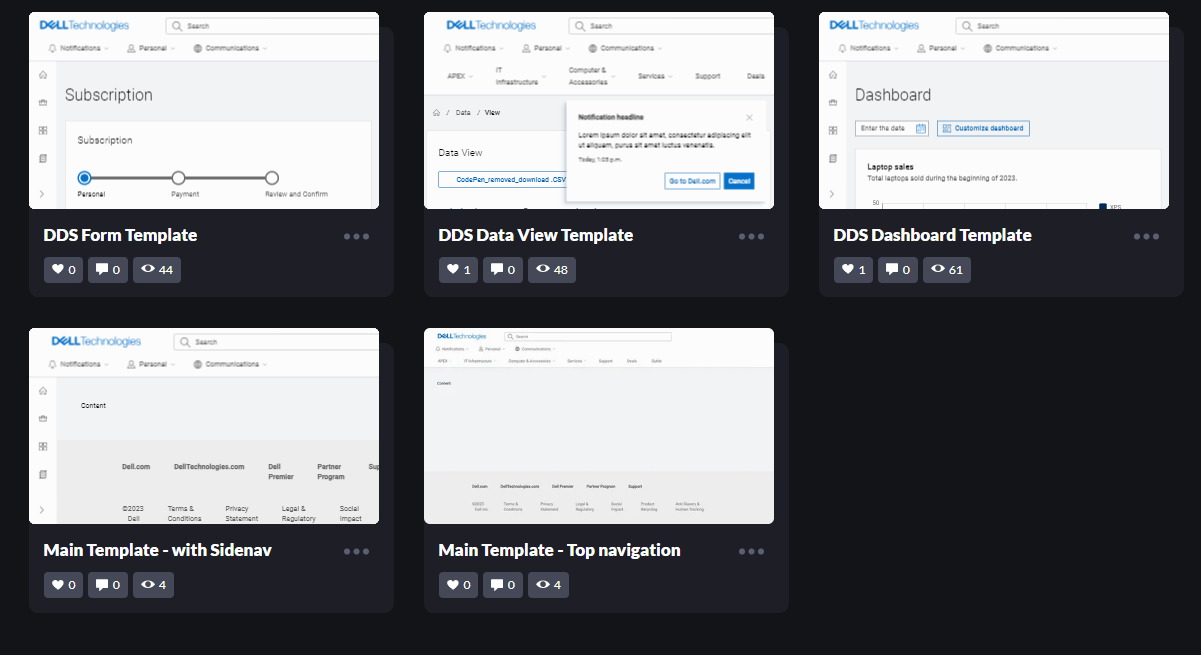Select the Review and Confirm step circle
This screenshot has width=1201, height=655.
click(x=271, y=177)
